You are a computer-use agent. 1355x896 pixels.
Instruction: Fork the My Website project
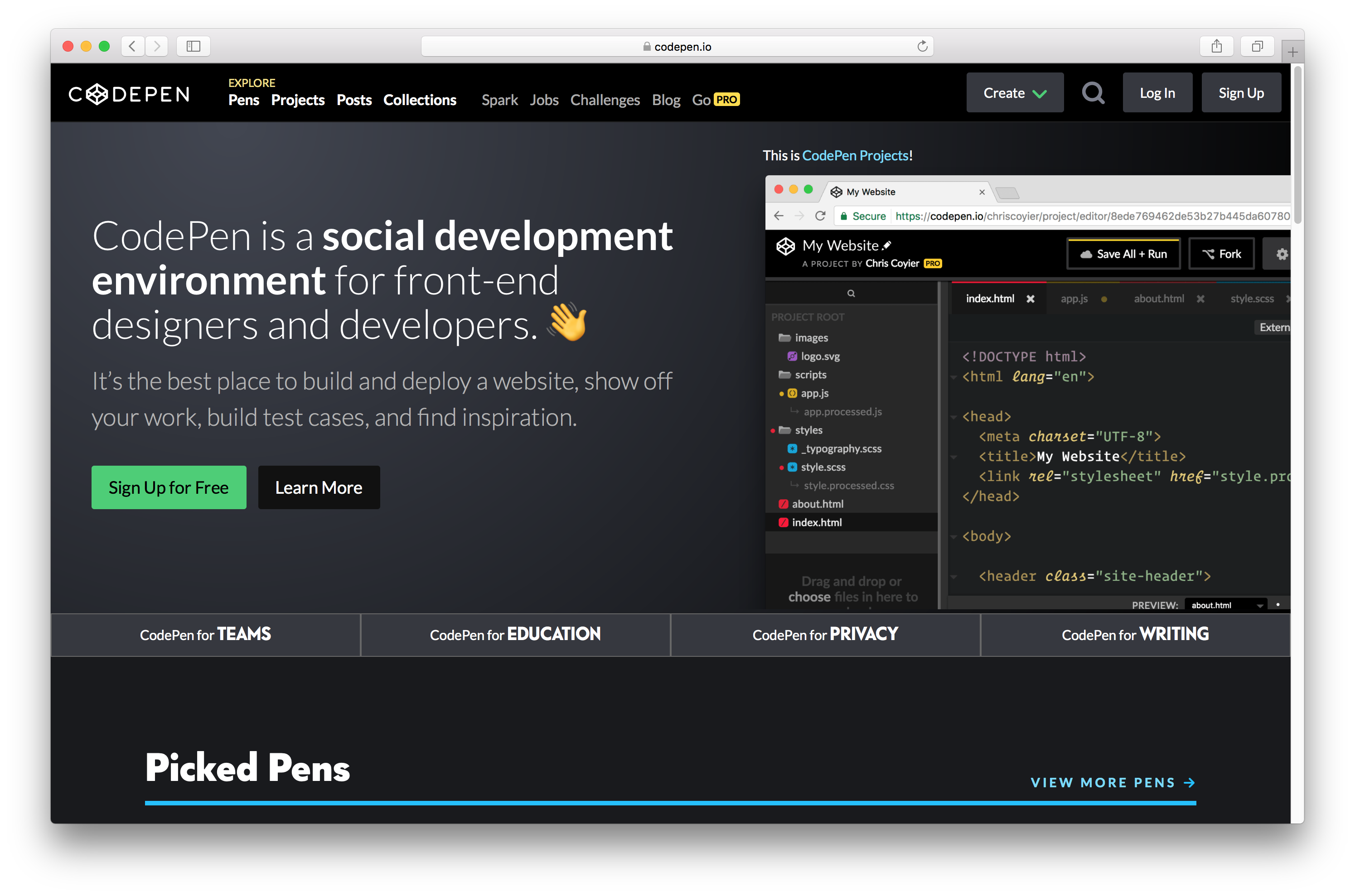click(x=1221, y=254)
